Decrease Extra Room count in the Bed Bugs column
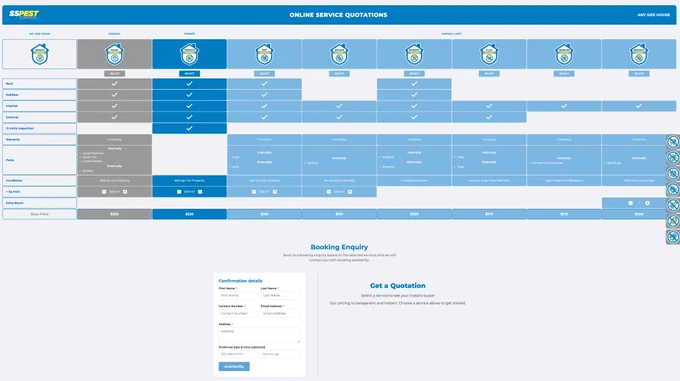 point(631,203)
